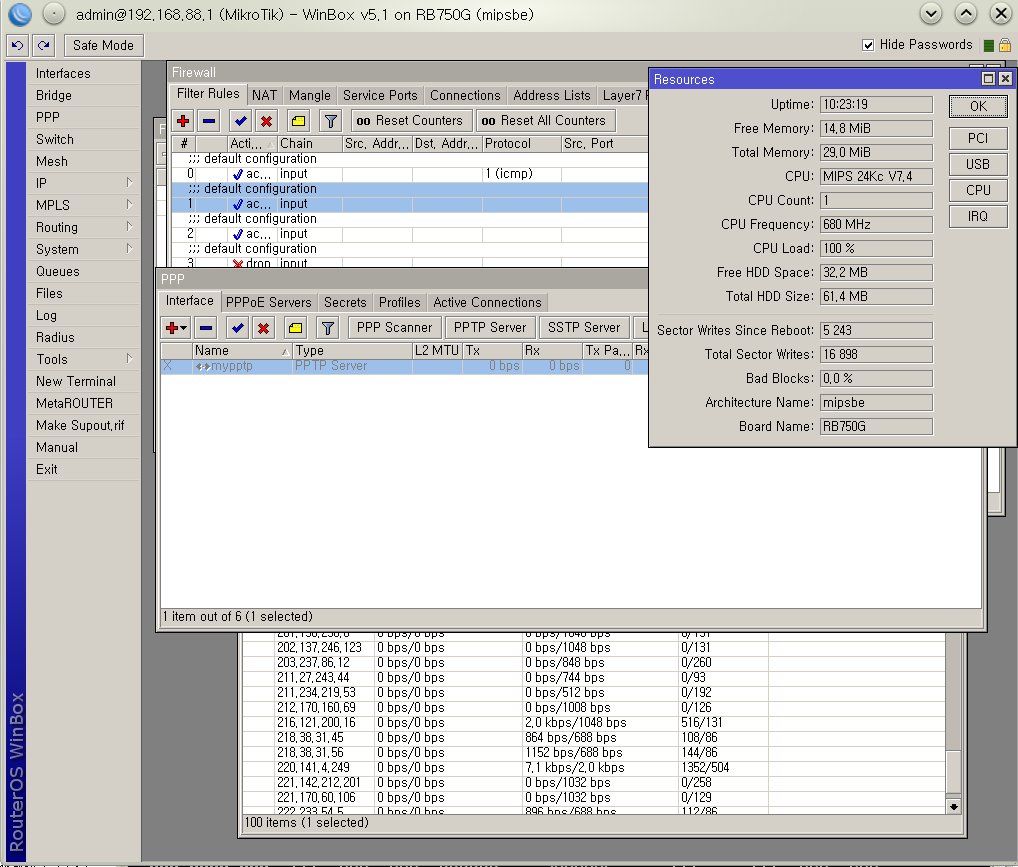Sort firewall rules by Chain column
Viewport: 1018px width, 867px height.
pos(309,144)
